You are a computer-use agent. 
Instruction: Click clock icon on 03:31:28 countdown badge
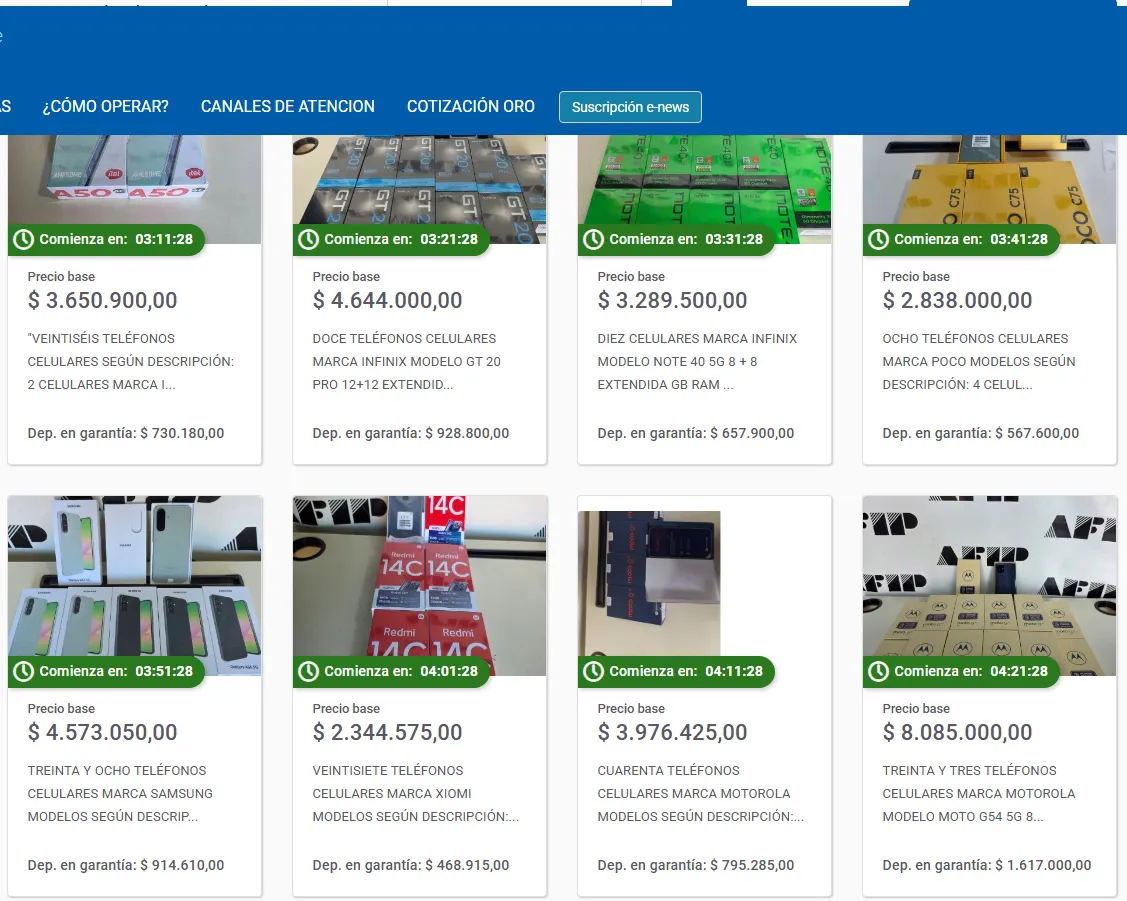click(594, 239)
